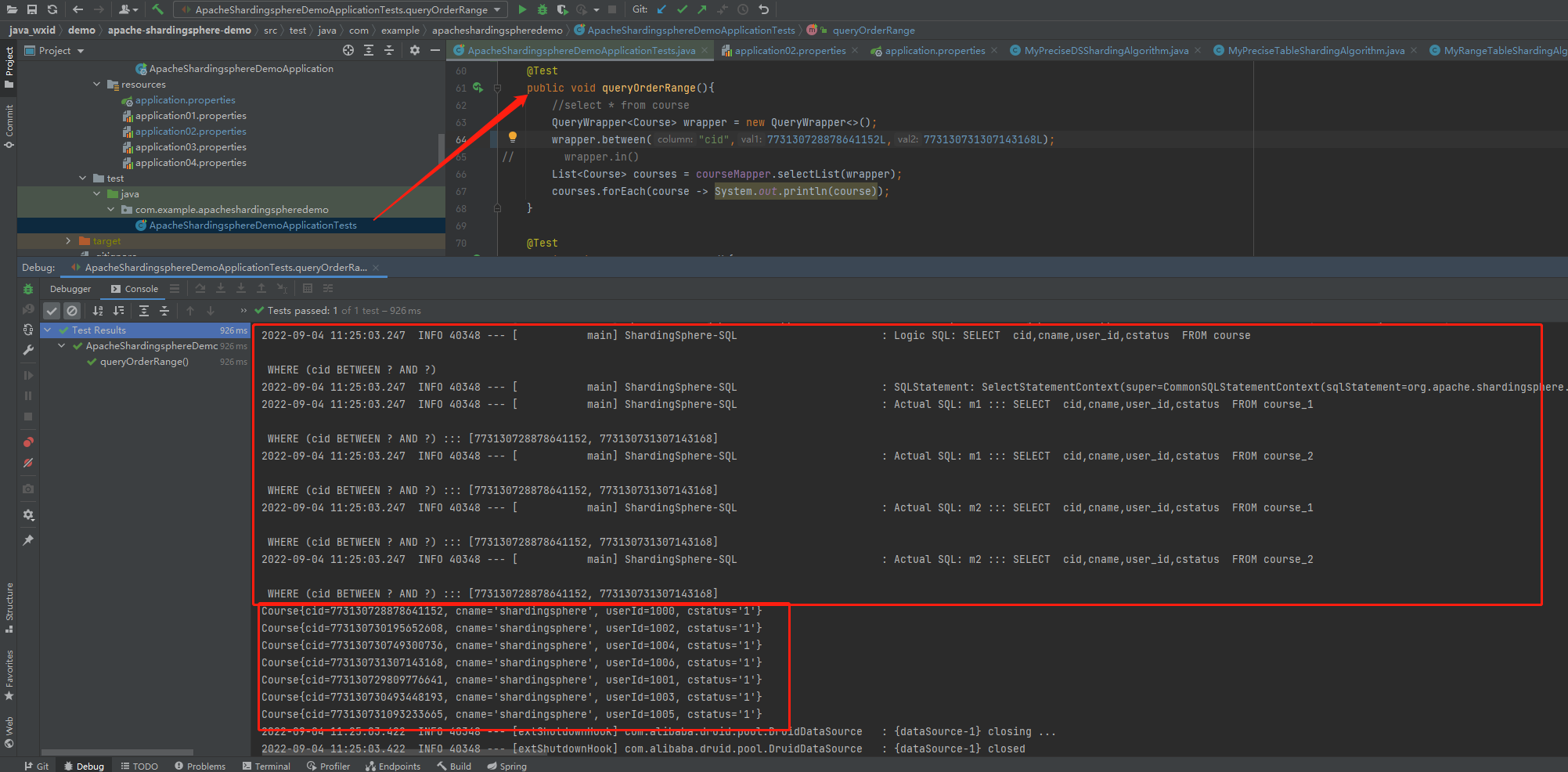Open the TODO tool window
This screenshot has width=1568, height=772.
click(139, 766)
